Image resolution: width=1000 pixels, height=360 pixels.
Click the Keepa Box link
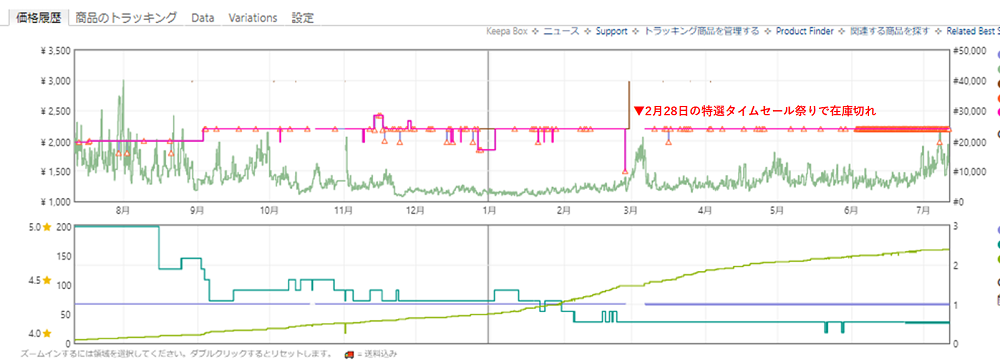[x=508, y=31]
